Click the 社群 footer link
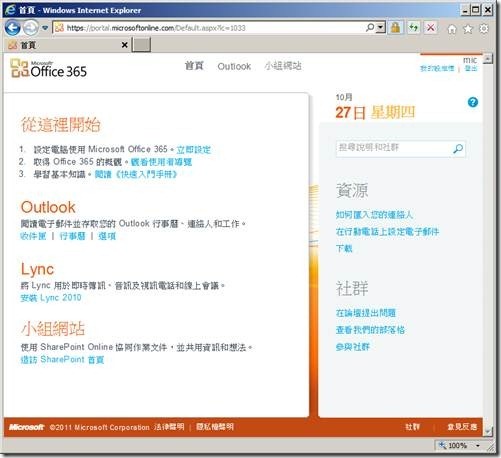Screen dimensions: 501x458 coord(412,427)
